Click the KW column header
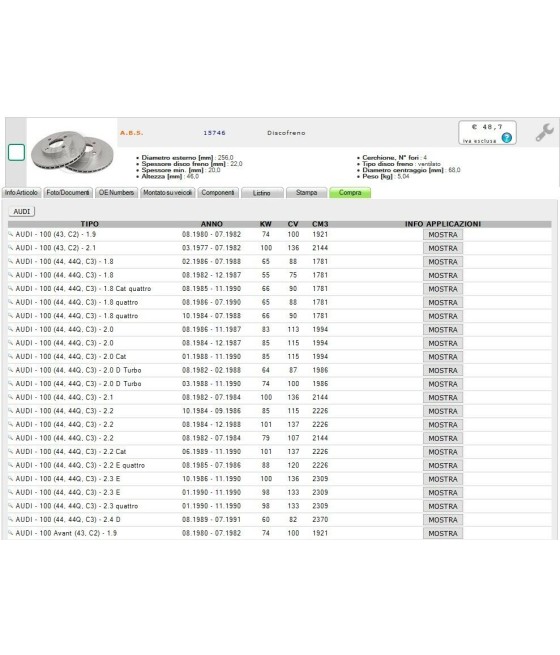The width and height of the screenshot is (560, 655). (x=266, y=224)
